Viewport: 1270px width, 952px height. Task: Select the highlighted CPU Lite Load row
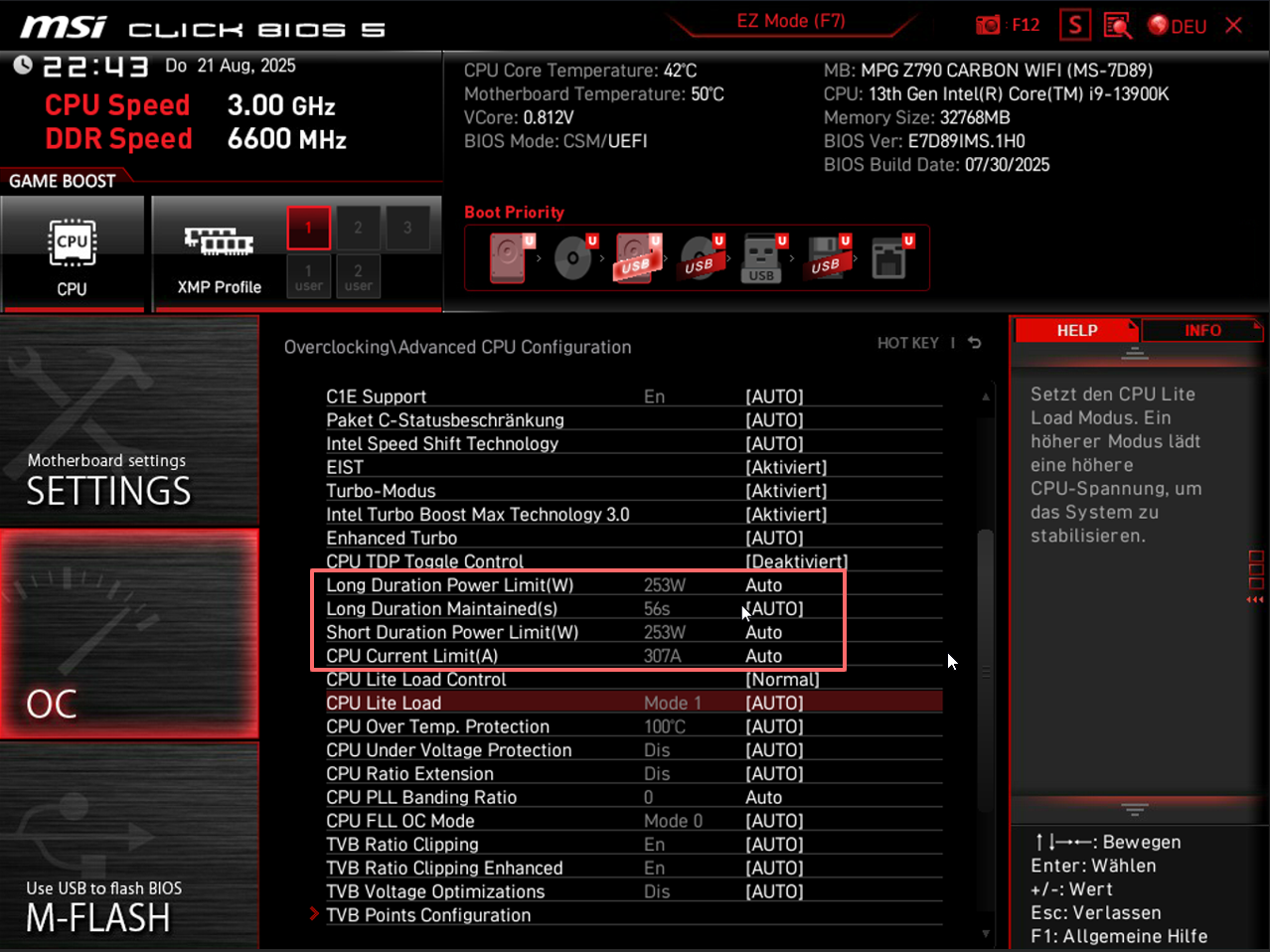point(634,703)
